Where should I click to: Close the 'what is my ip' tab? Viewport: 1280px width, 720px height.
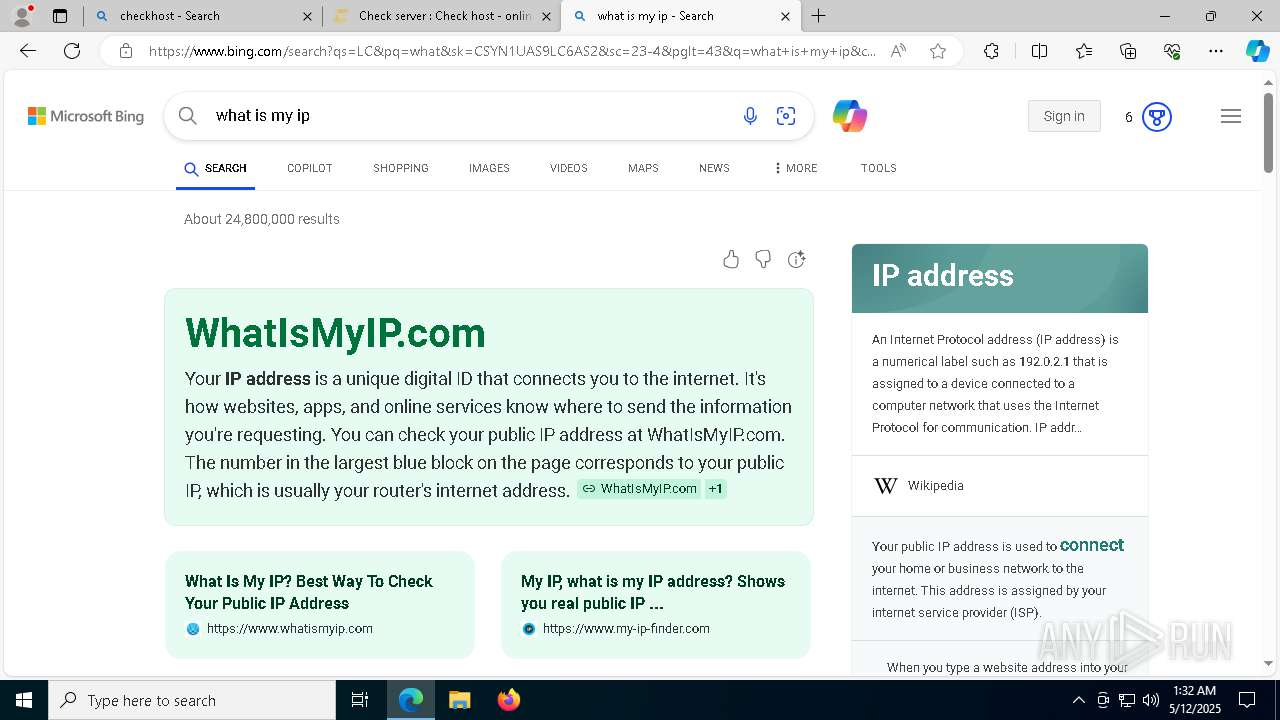point(785,16)
